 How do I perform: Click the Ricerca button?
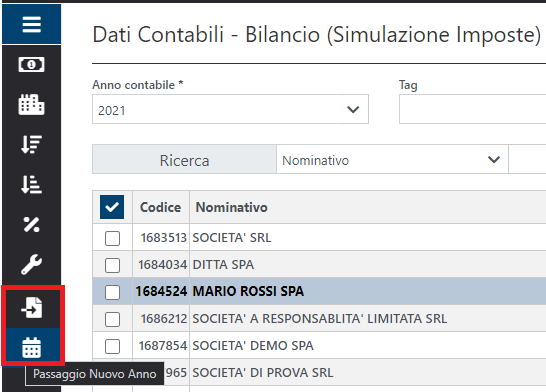[x=184, y=160]
